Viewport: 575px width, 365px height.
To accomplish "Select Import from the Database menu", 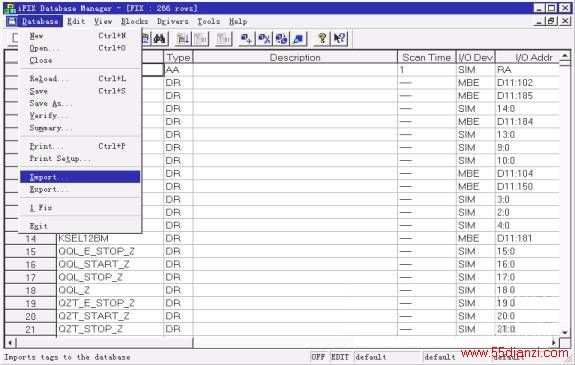I will point(80,177).
